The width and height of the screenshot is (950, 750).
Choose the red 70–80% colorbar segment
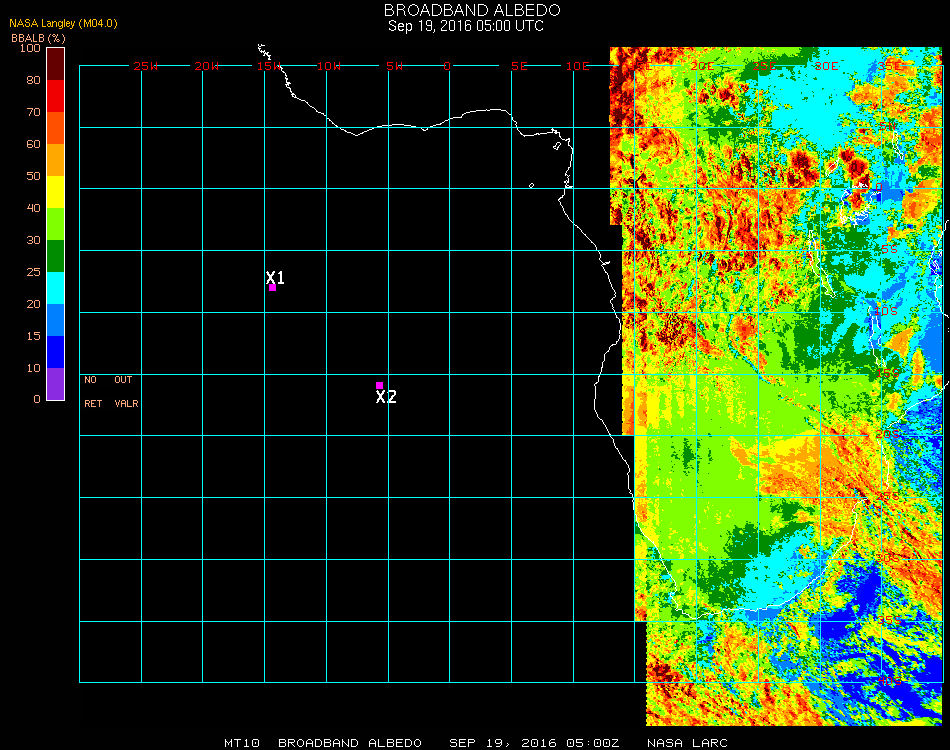[x=55, y=95]
